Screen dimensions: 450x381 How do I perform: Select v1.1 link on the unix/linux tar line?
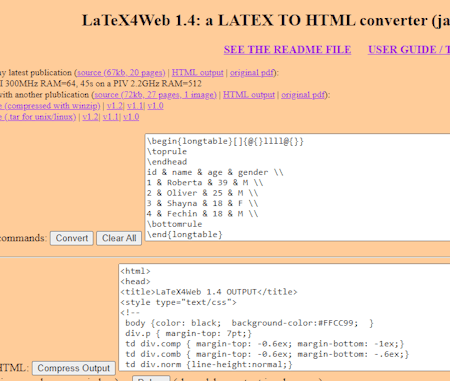[x=111, y=117]
